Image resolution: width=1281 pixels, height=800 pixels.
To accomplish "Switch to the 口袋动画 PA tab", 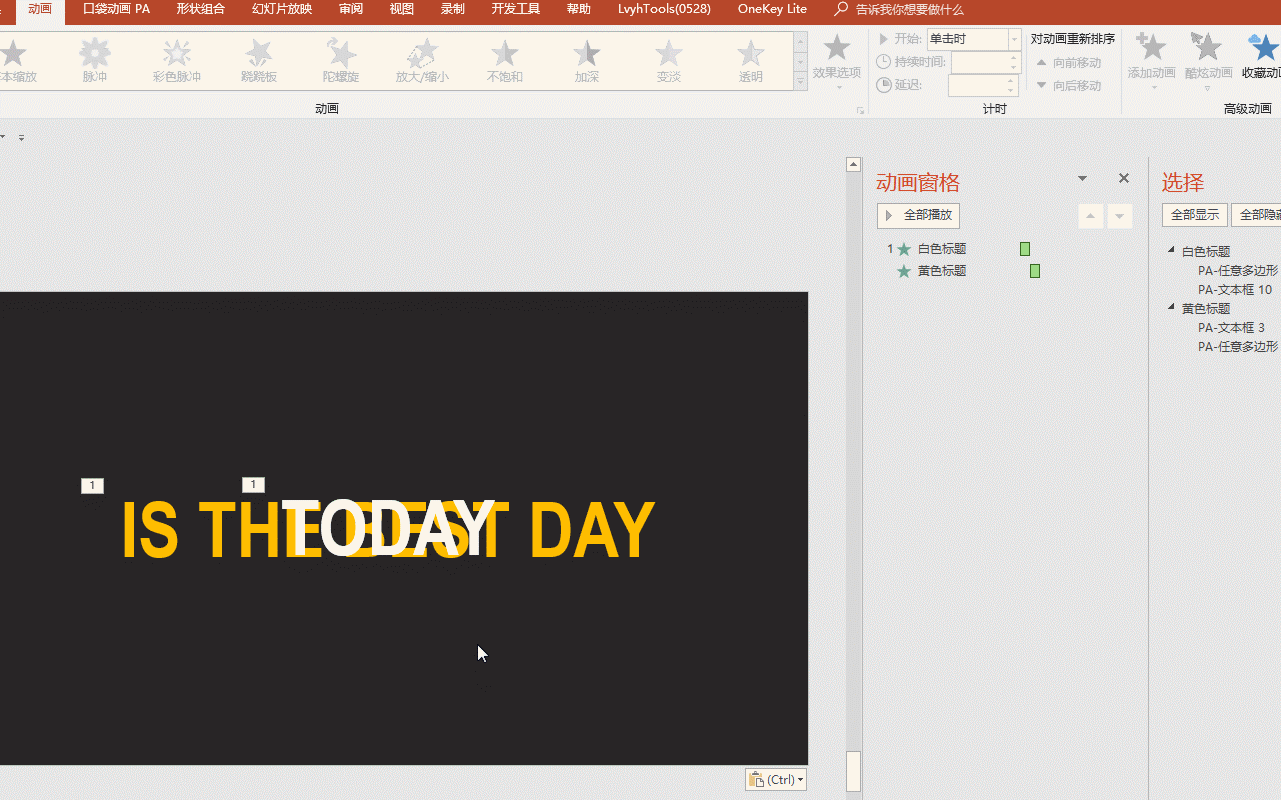I will [x=116, y=9].
